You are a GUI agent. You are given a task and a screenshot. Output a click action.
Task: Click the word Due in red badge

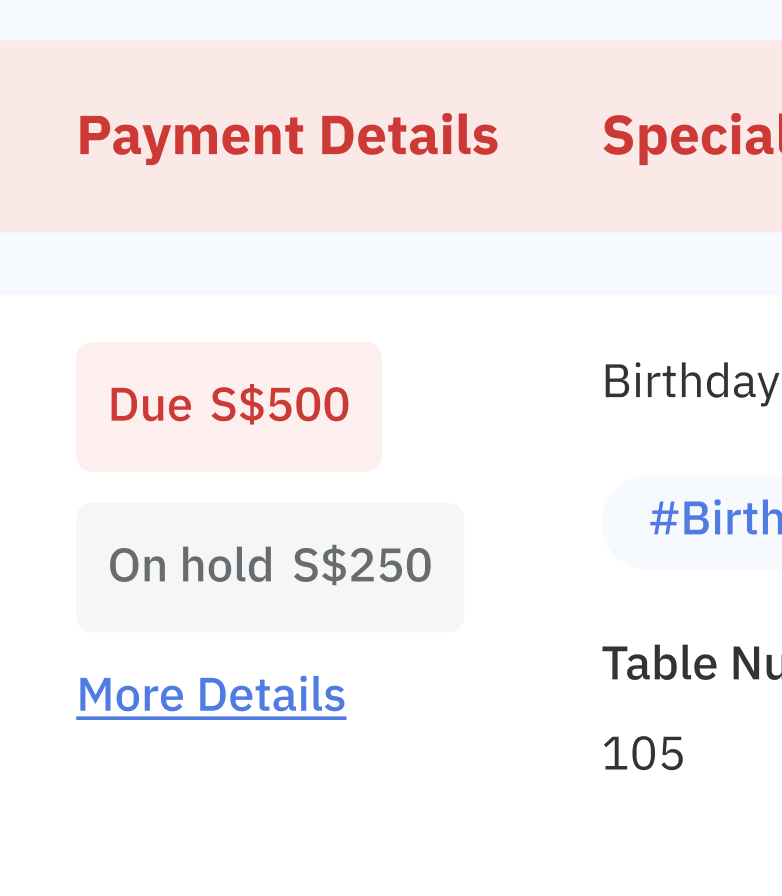(150, 406)
